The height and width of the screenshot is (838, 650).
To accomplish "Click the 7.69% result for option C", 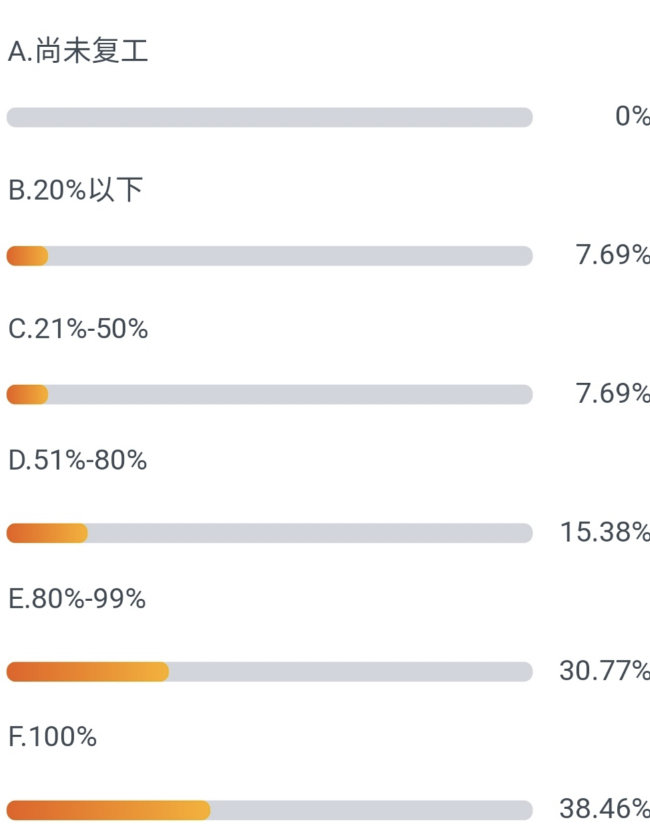I will (613, 393).
